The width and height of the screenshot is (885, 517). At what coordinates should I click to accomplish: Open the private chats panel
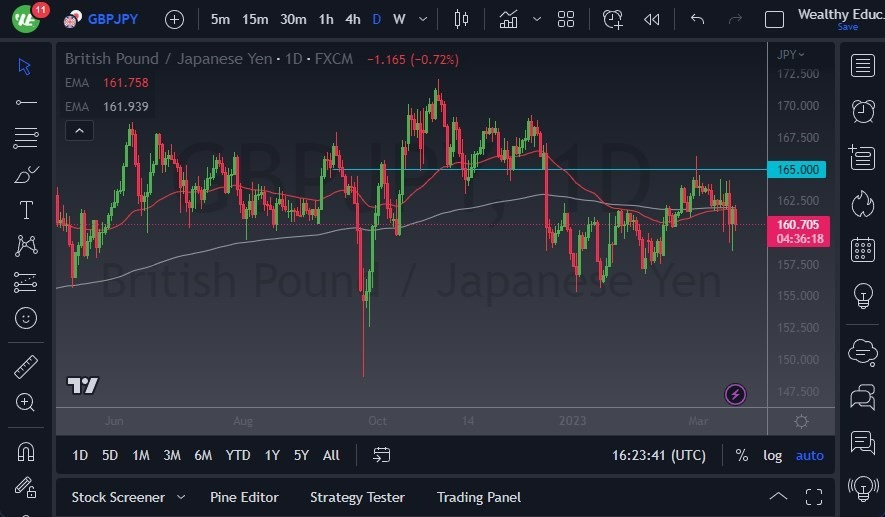(x=862, y=397)
